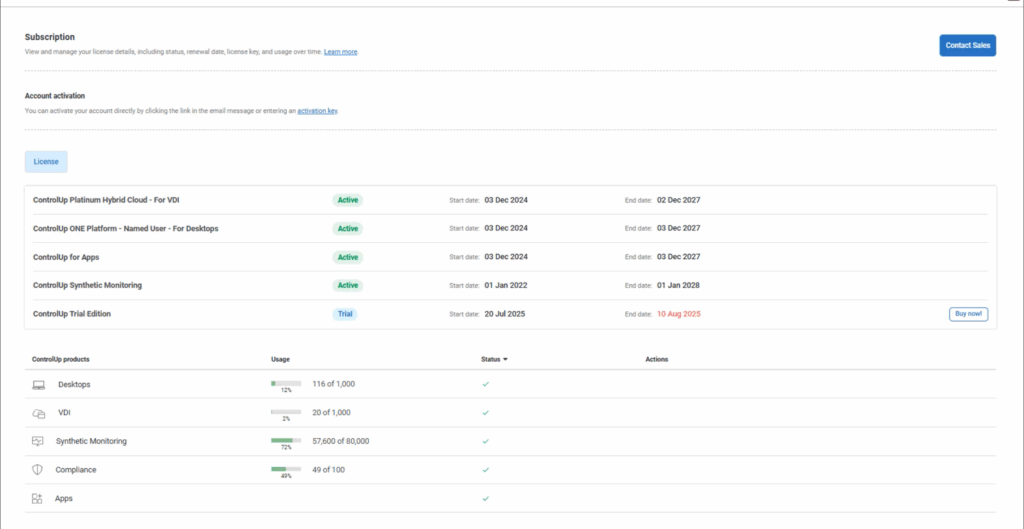Click the usage value 57,600 of 80,000
Image resolution: width=1024 pixels, height=529 pixels.
click(x=341, y=441)
